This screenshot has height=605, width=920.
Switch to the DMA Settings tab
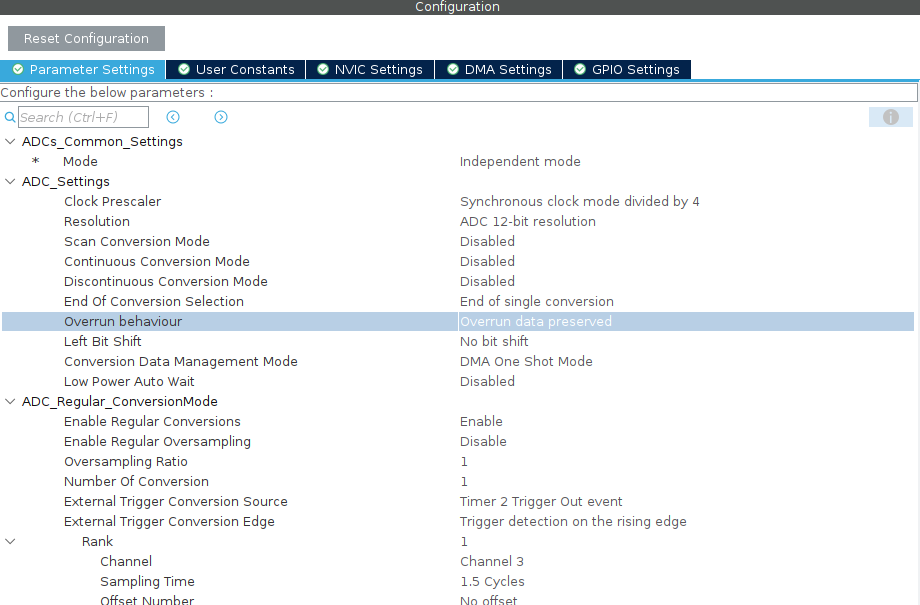click(499, 69)
